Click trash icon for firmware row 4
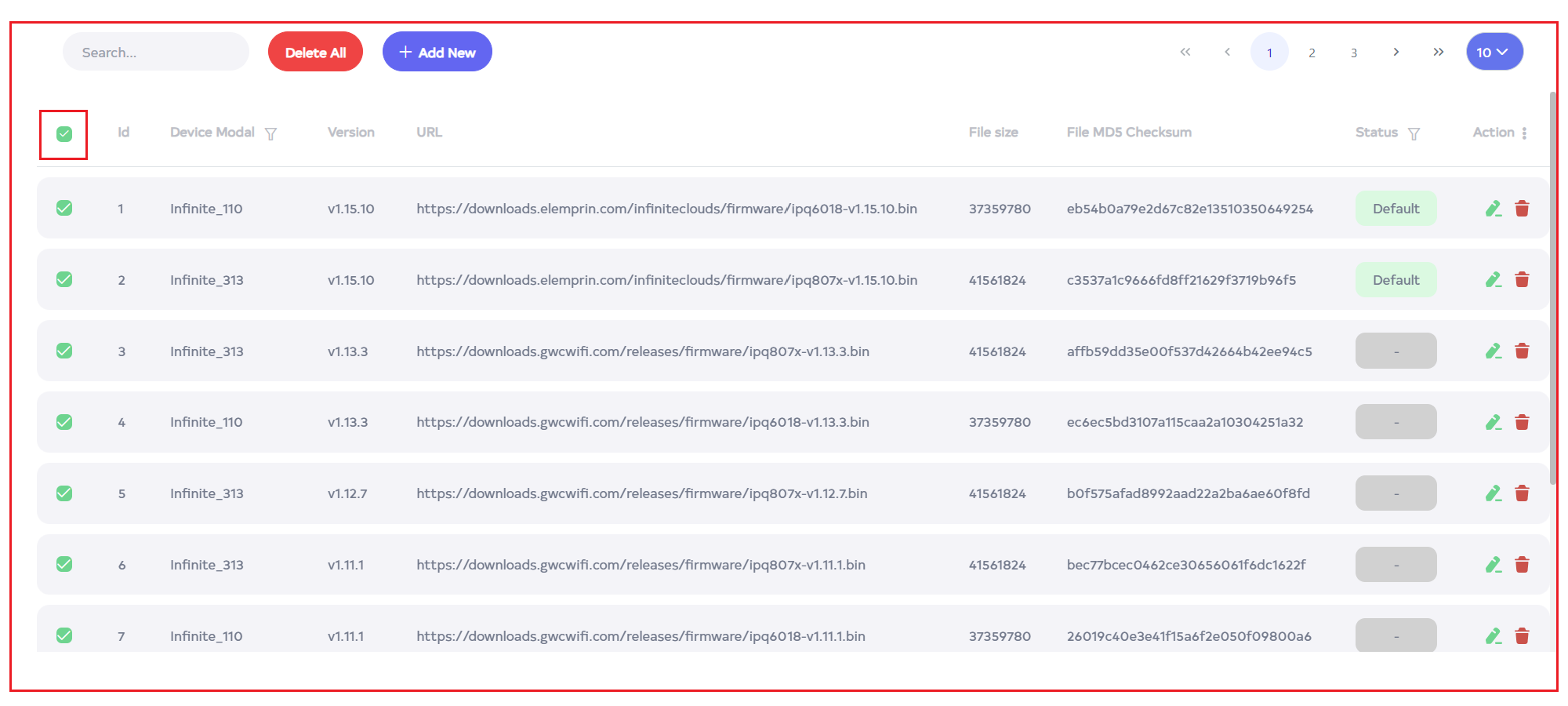Screen dimensions: 1568x706 [x=1522, y=423]
